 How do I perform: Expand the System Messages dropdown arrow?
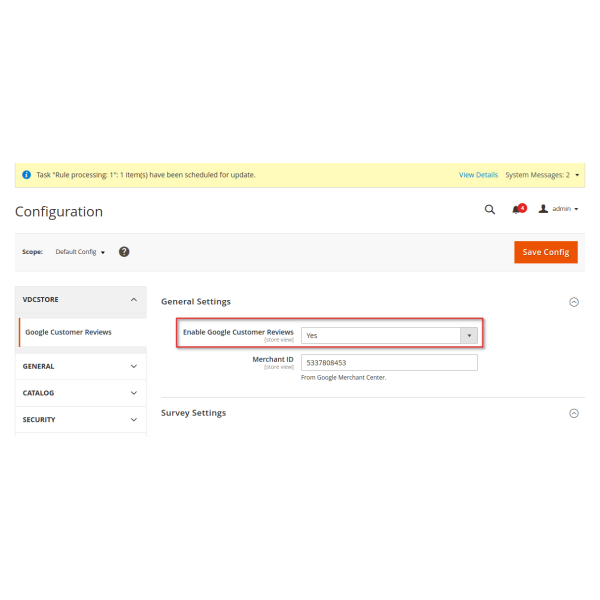tap(577, 174)
